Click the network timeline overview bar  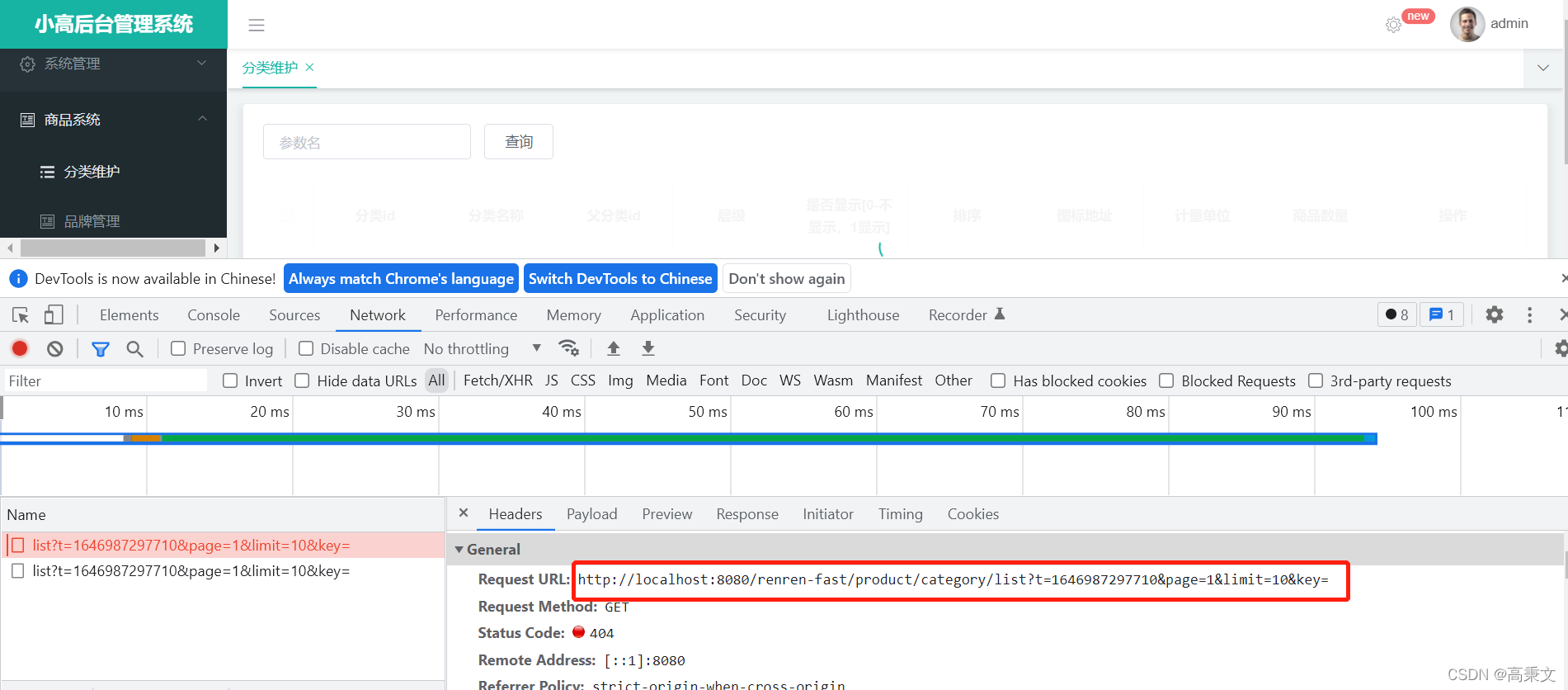689,438
